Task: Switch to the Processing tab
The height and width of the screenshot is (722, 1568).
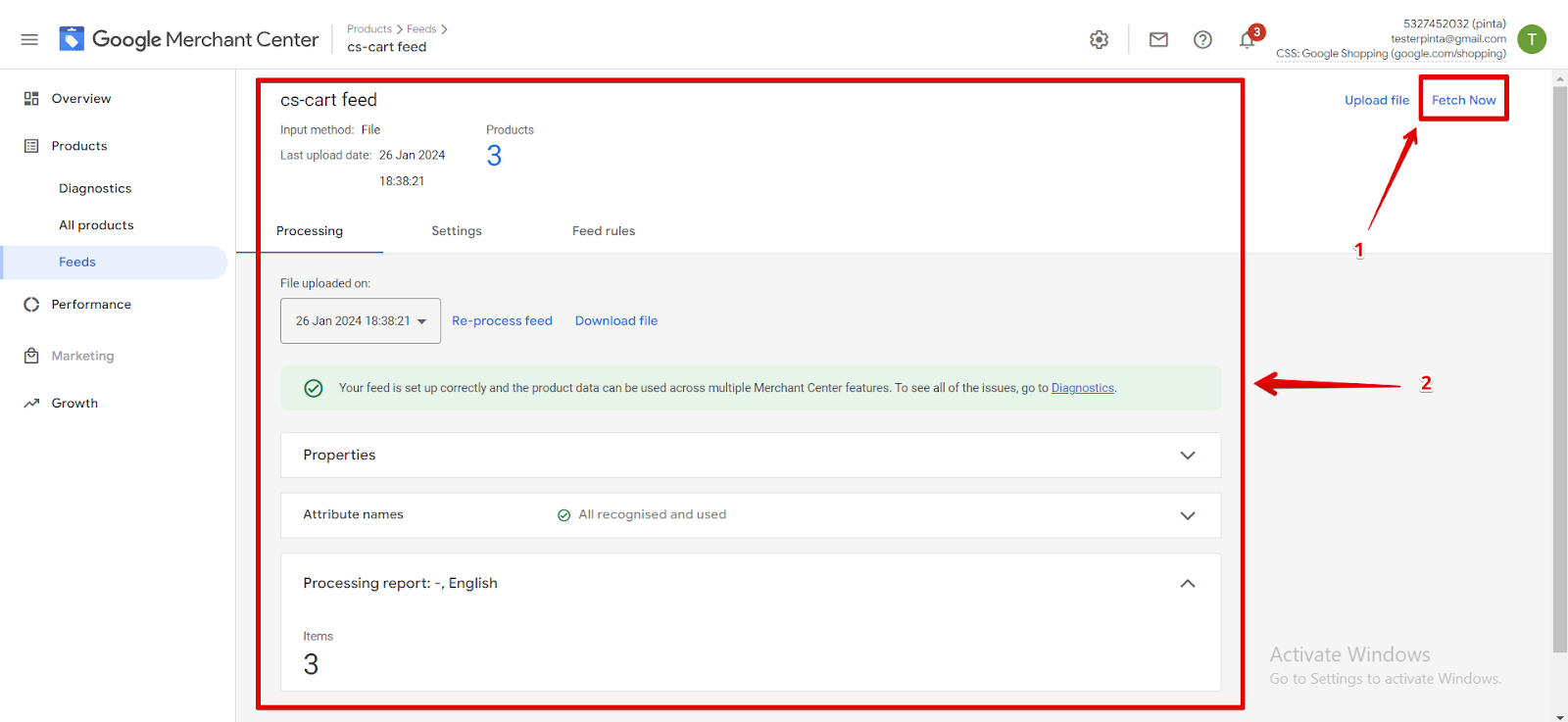Action: [x=310, y=231]
